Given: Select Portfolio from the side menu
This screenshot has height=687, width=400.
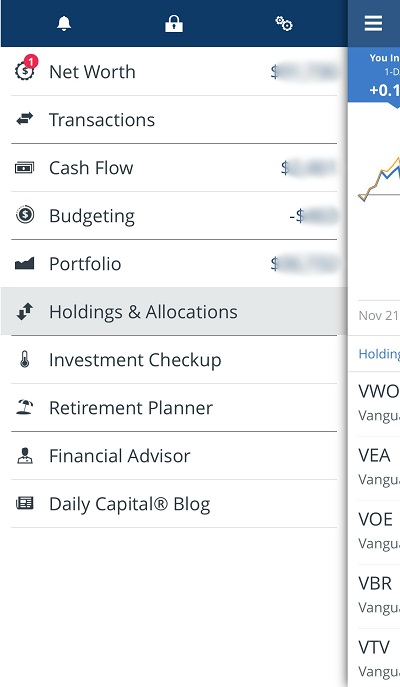Looking at the screenshot, I should coord(174,263).
